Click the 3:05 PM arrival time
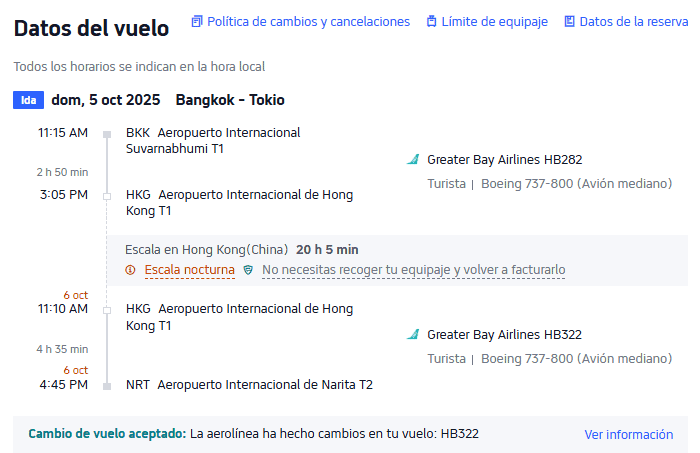This screenshot has width=700, height=453. 64,195
